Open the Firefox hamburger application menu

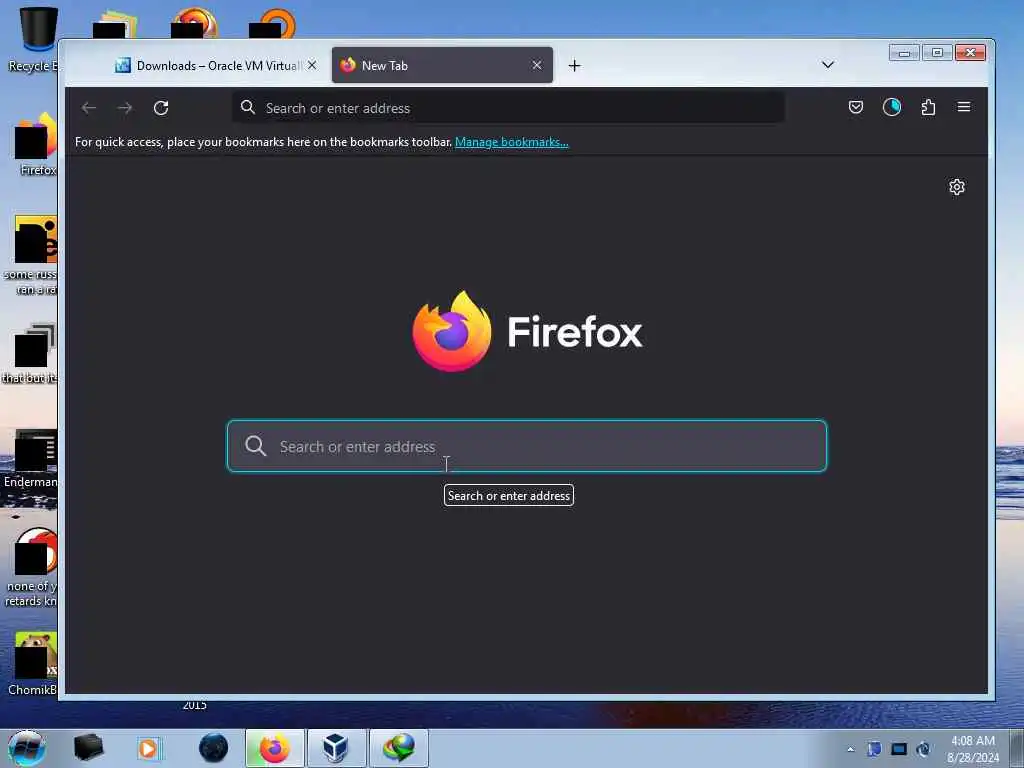[x=964, y=107]
